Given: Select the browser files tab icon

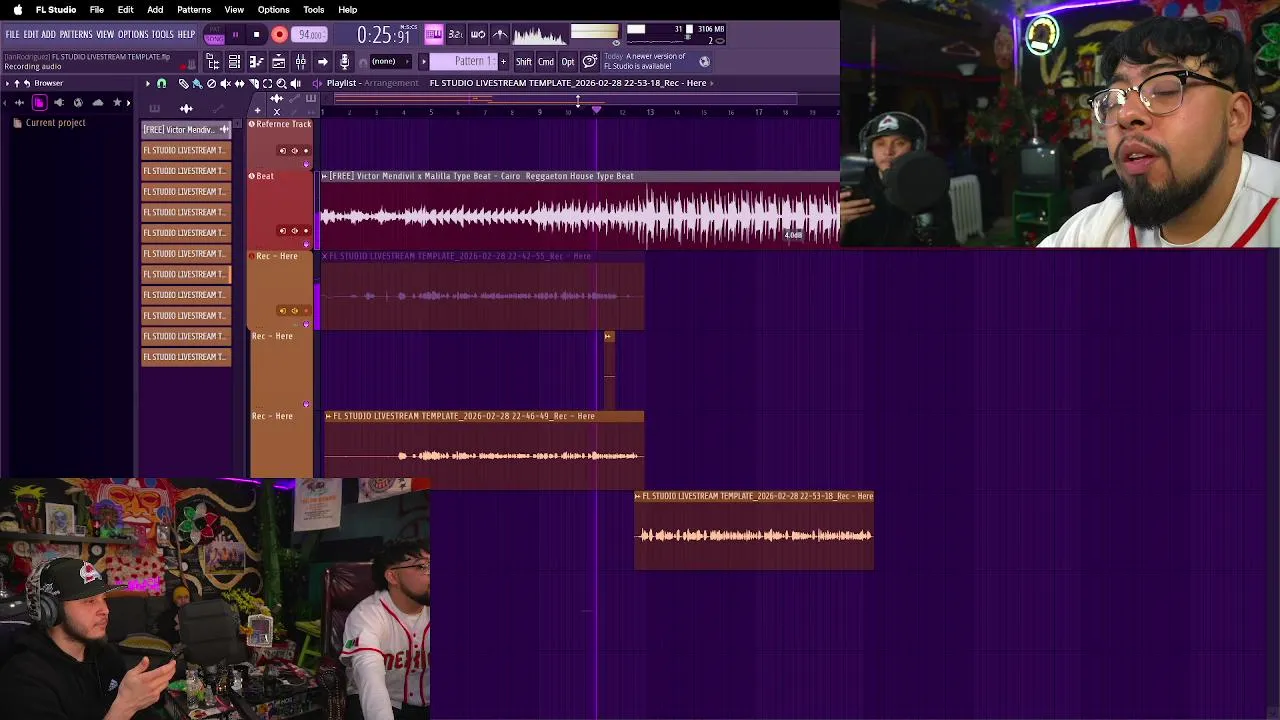Looking at the screenshot, I should pos(39,102).
